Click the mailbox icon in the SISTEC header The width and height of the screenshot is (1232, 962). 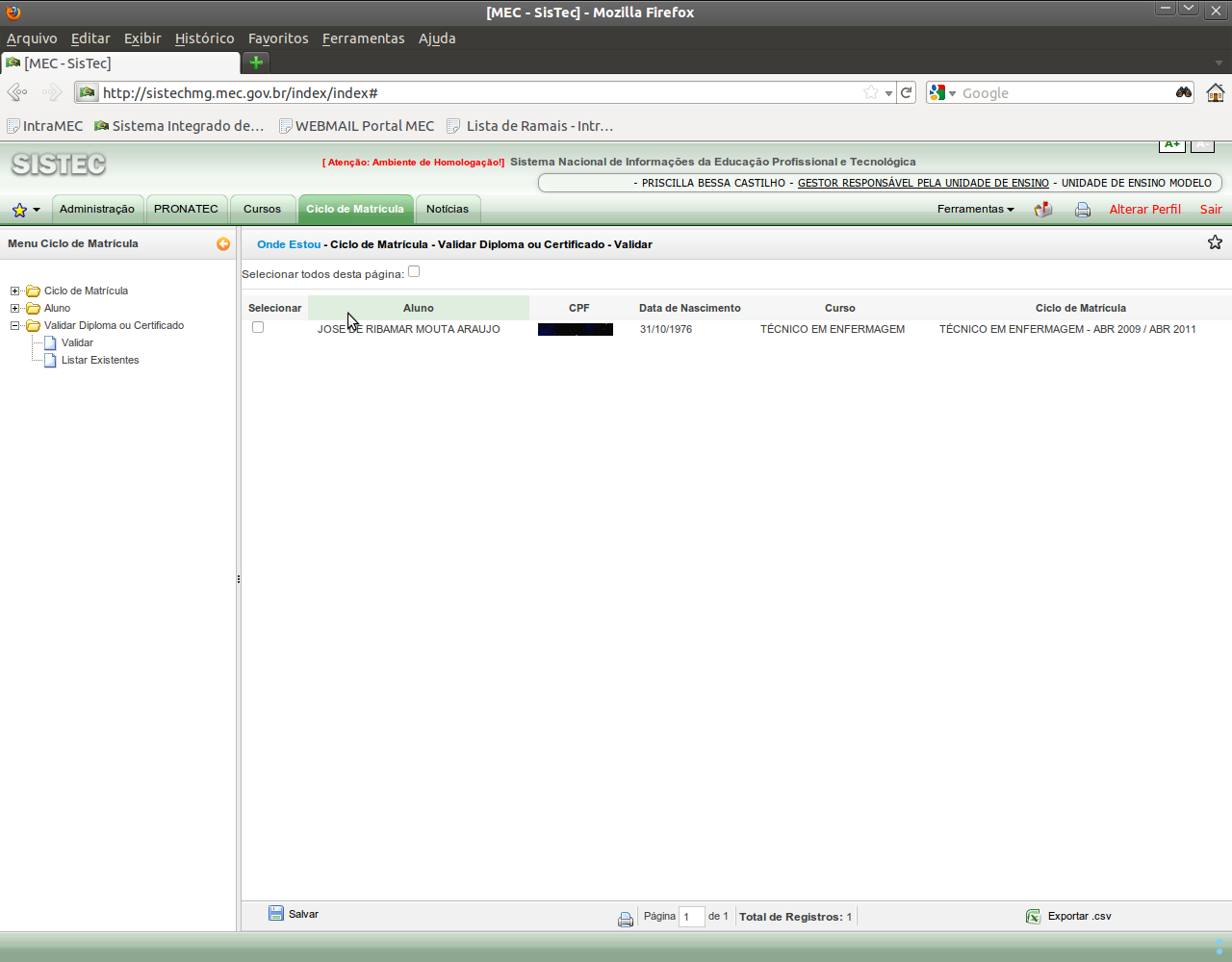coord(1043,210)
